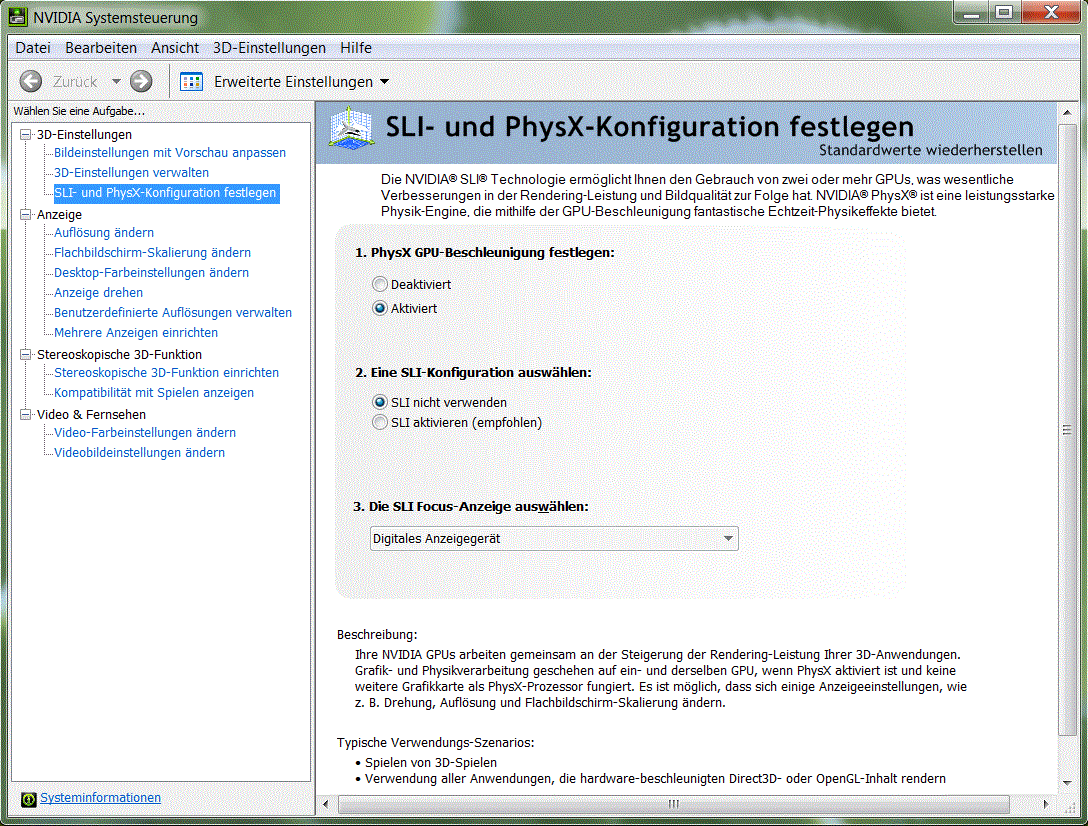Open the Bearbeiten menu

pos(101,48)
